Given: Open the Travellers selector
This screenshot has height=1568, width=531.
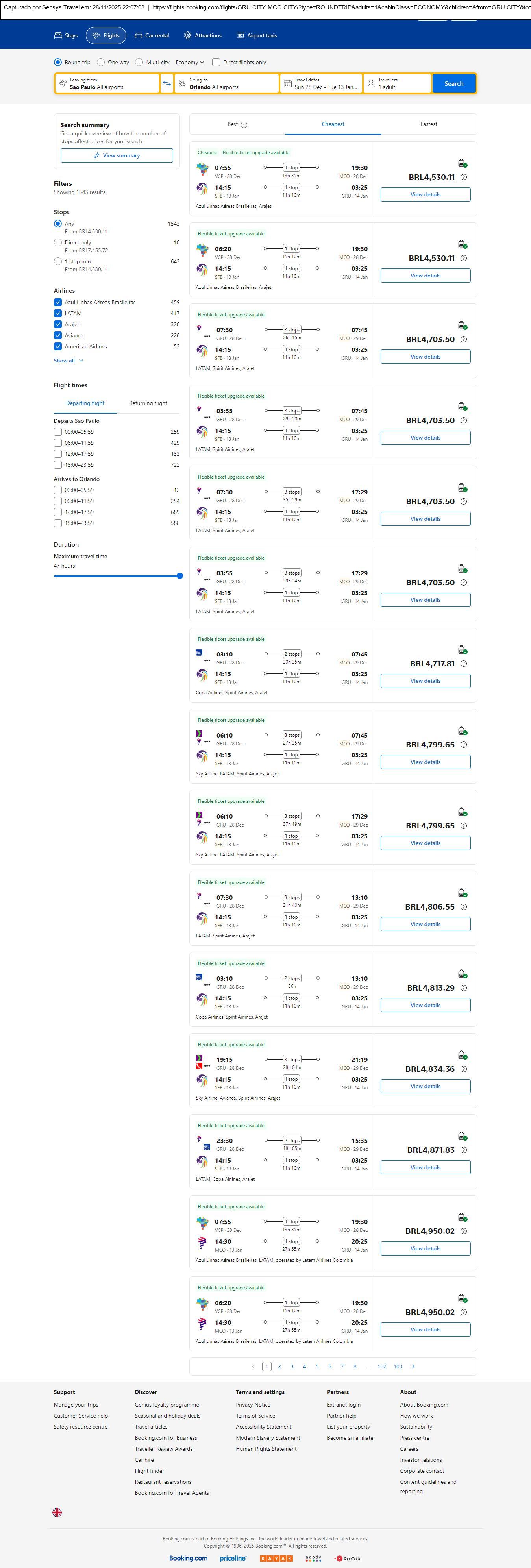Looking at the screenshot, I should (397, 83).
